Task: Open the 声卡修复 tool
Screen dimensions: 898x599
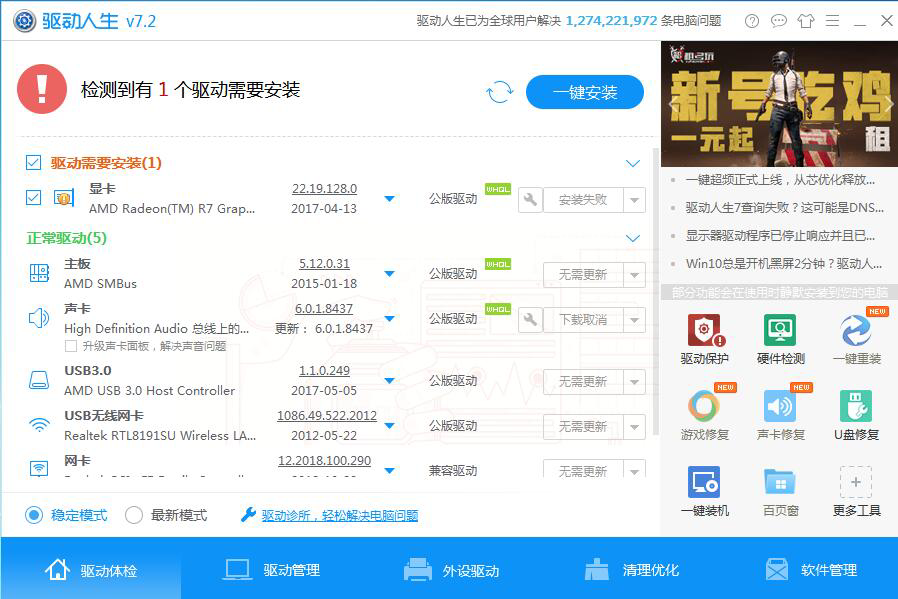Action: [x=780, y=415]
